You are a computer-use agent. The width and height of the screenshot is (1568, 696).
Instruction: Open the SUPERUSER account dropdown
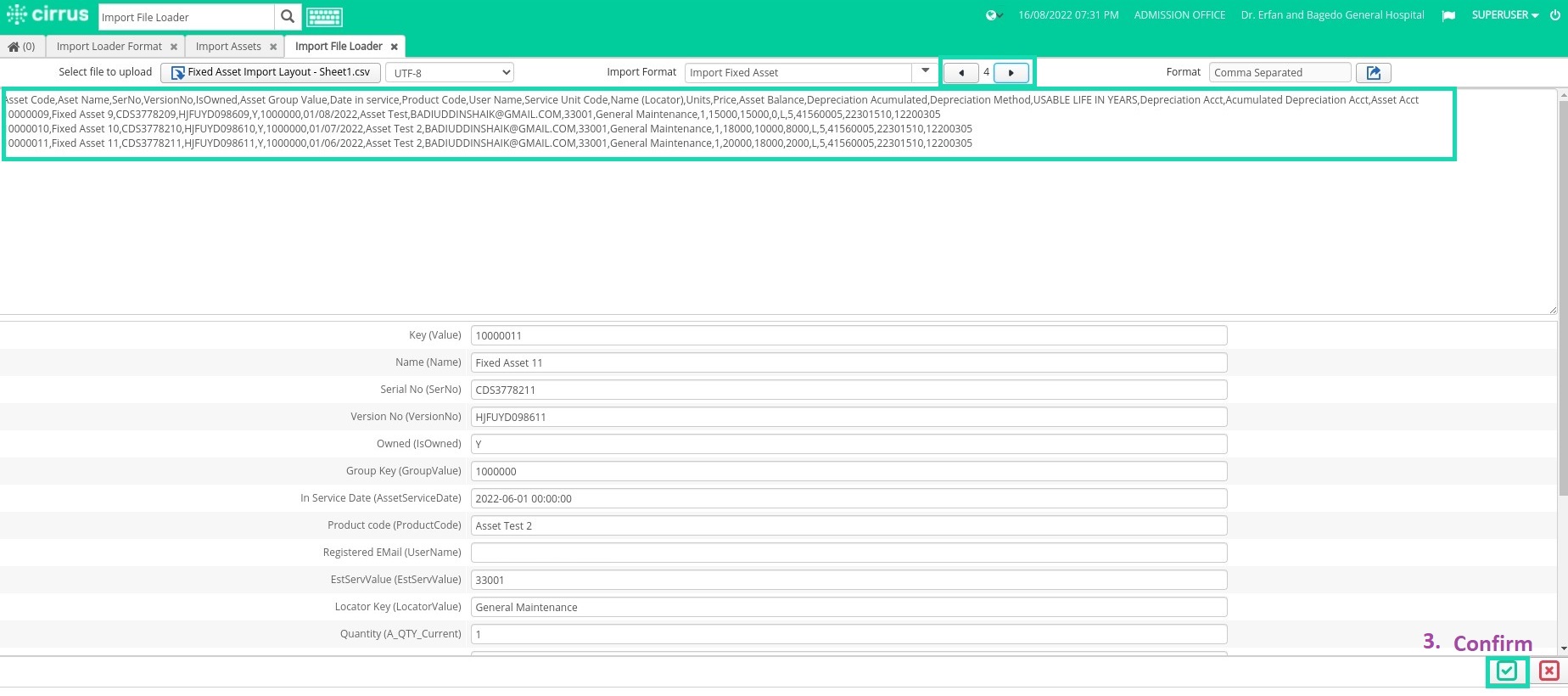pos(1505,15)
